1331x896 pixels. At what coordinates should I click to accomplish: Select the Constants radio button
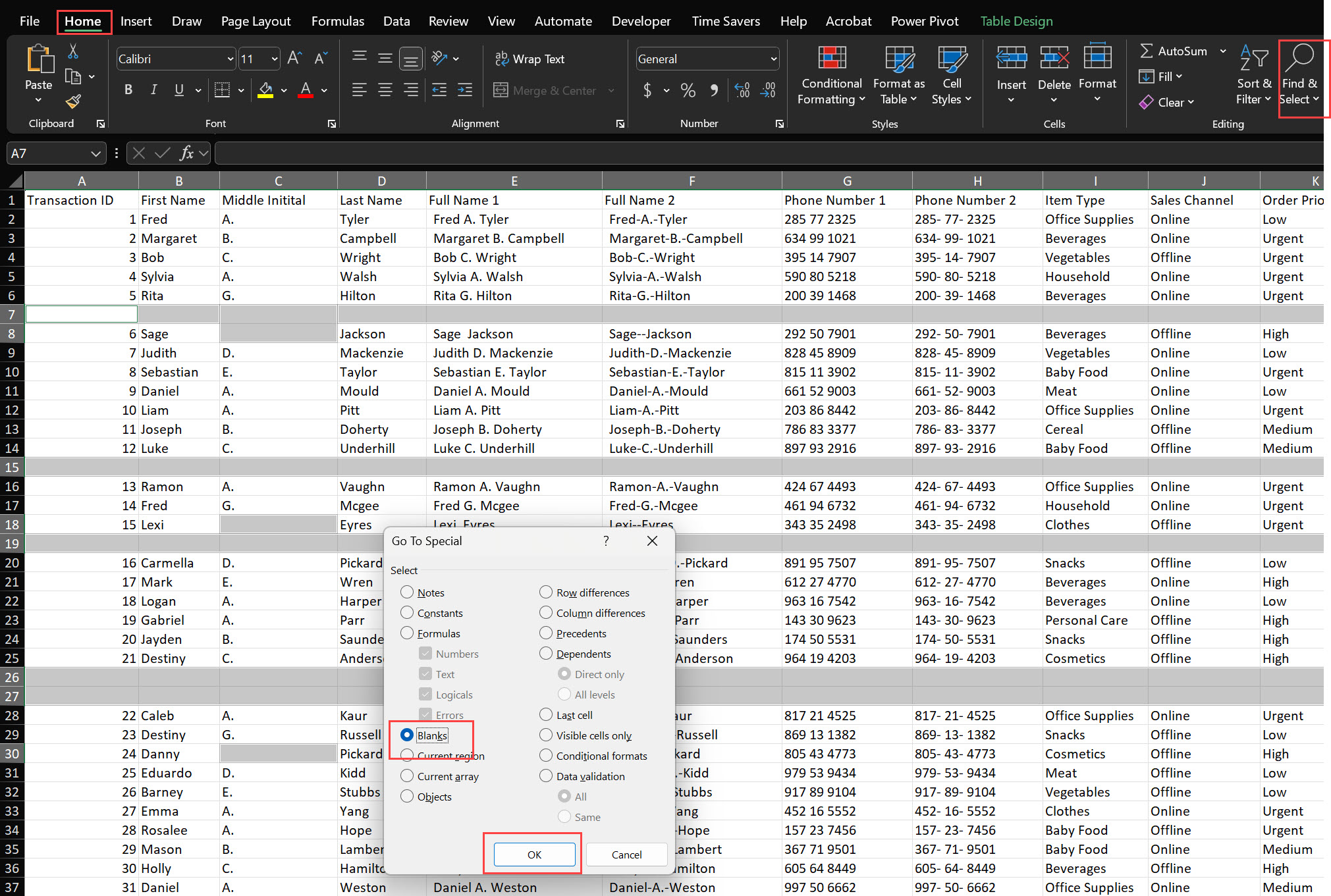click(x=407, y=612)
